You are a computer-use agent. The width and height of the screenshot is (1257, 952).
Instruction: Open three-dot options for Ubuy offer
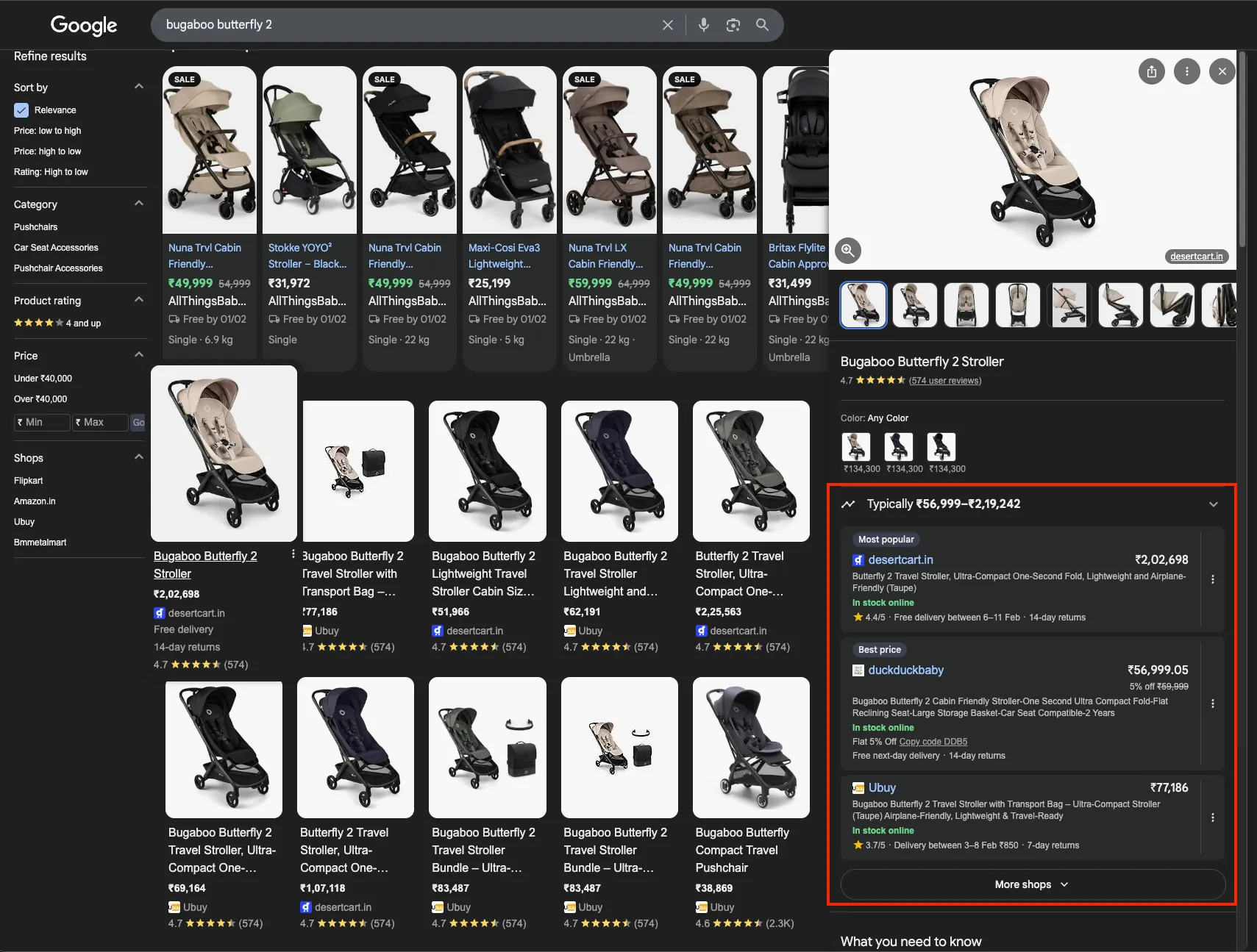1213,817
